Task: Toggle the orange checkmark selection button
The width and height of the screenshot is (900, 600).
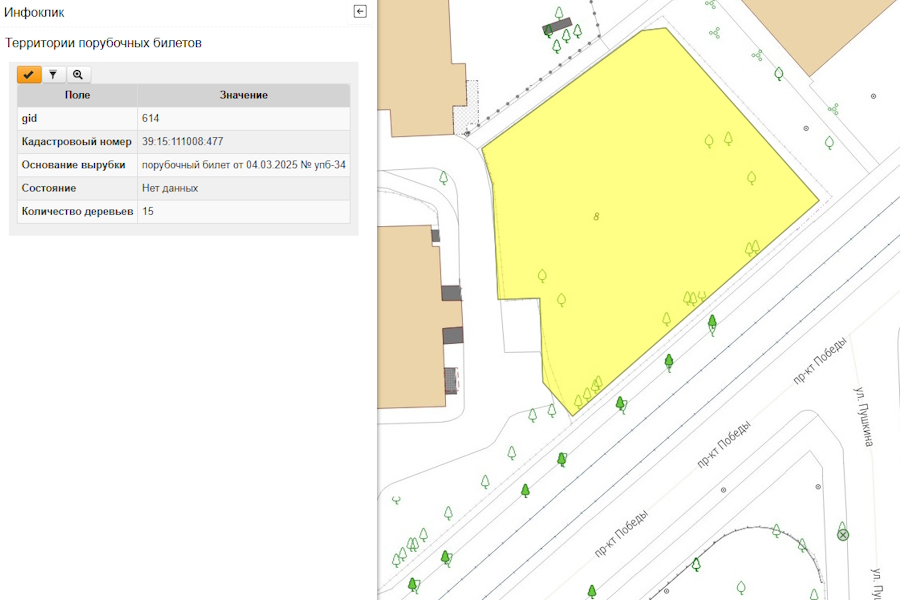Action: pyautogui.click(x=29, y=74)
